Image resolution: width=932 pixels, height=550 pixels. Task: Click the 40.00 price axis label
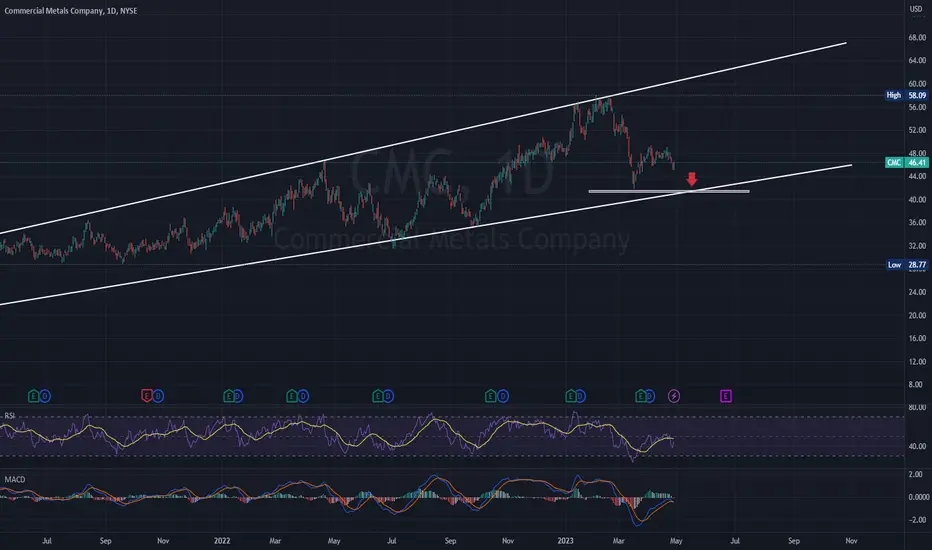(917, 199)
